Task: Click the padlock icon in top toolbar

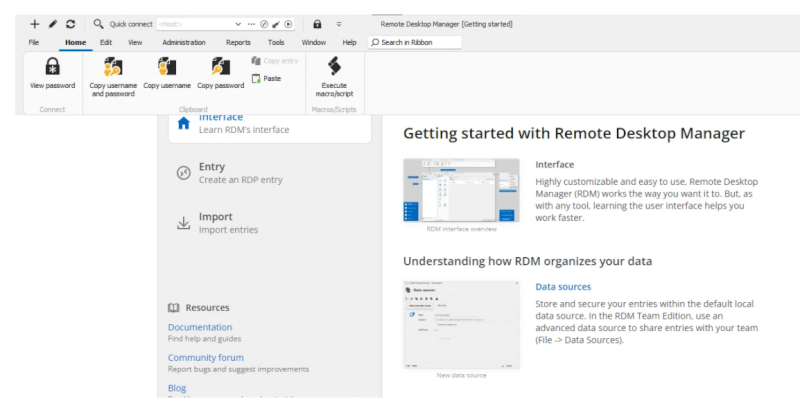Action: tap(317, 24)
